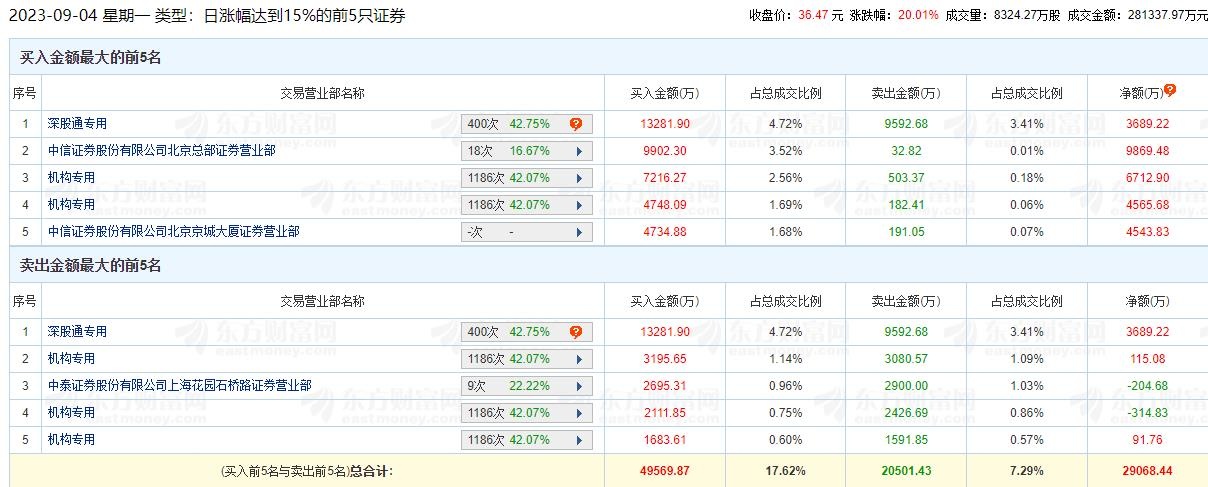Click 机构专用 on the row with net 6712.90

click(x=71, y=178)
